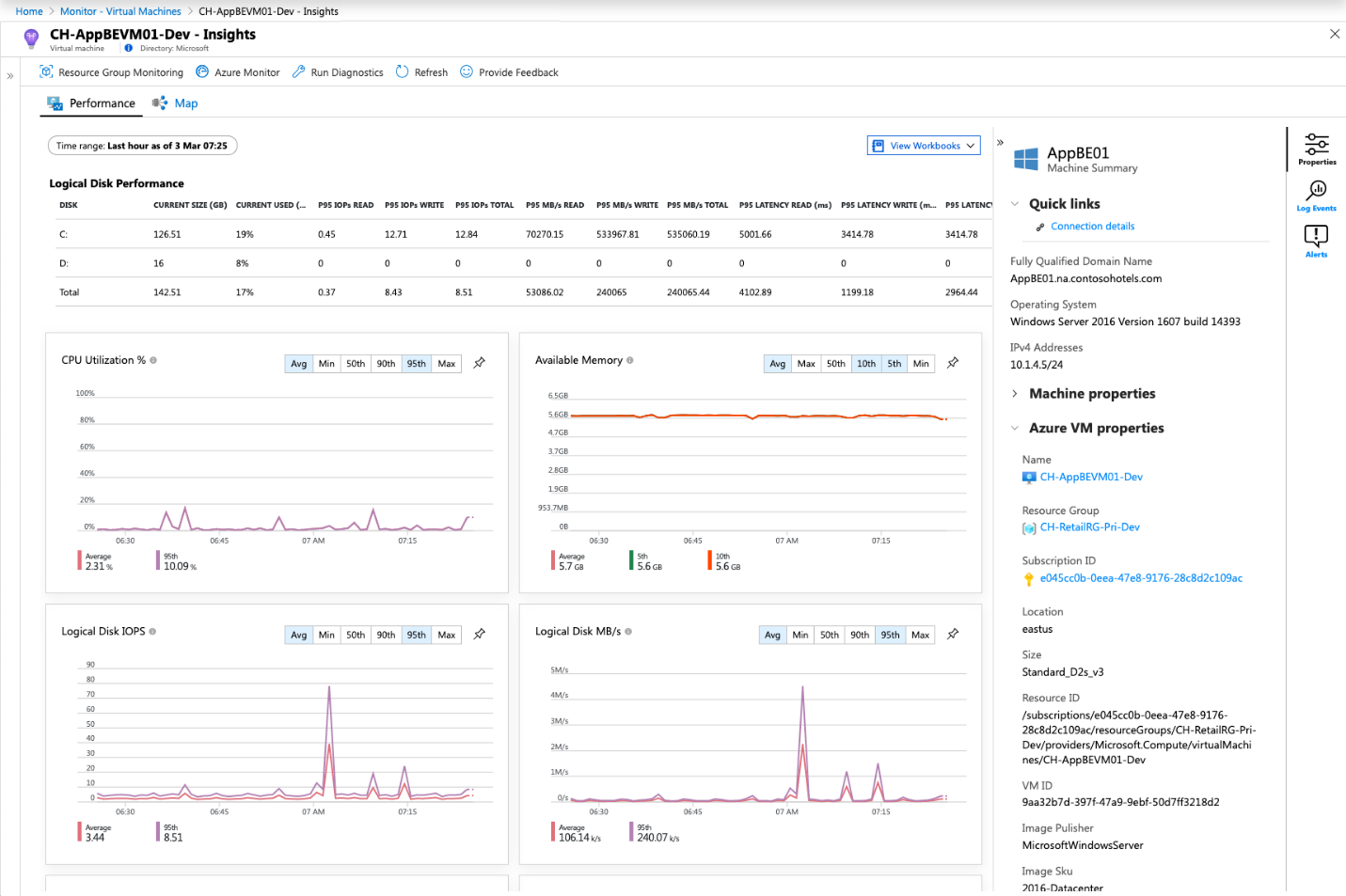
Task: Select the Performance tab
Action: click(92, 103)
